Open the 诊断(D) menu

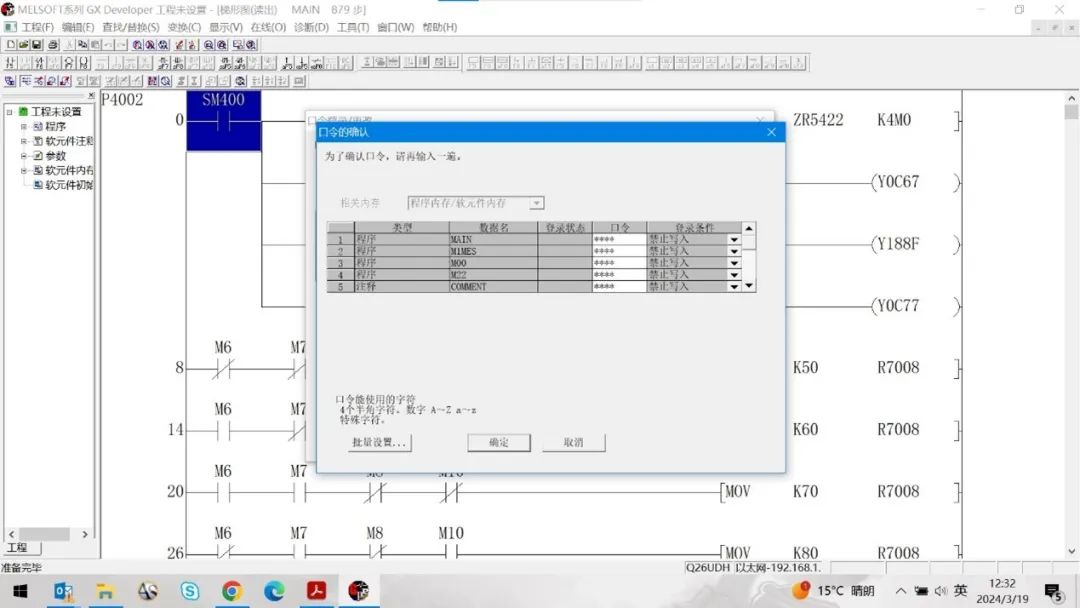(311, 27)
